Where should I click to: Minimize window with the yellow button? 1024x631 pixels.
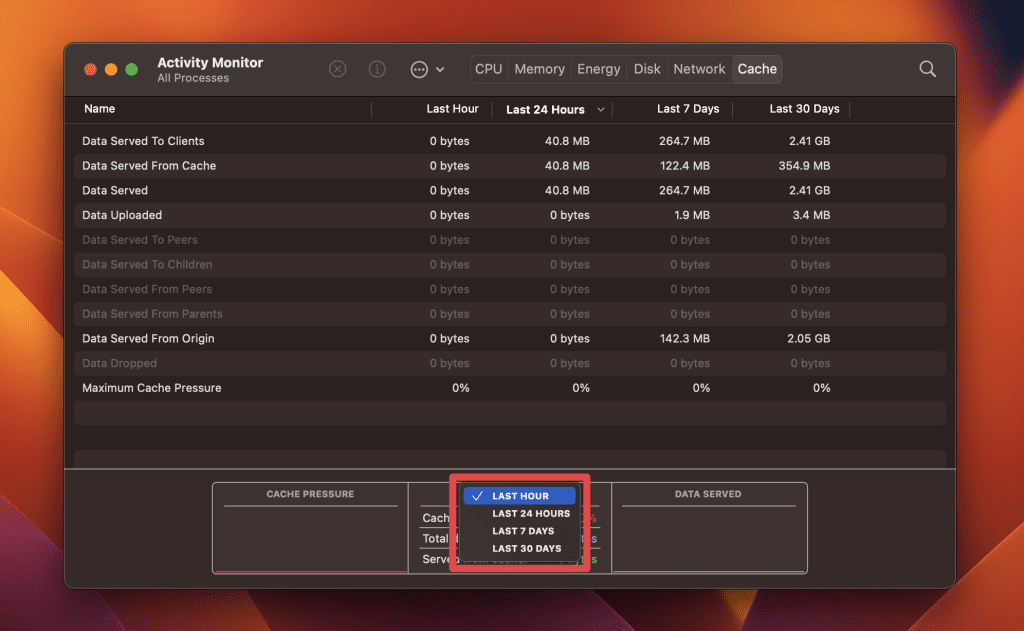tap(111, 69)
